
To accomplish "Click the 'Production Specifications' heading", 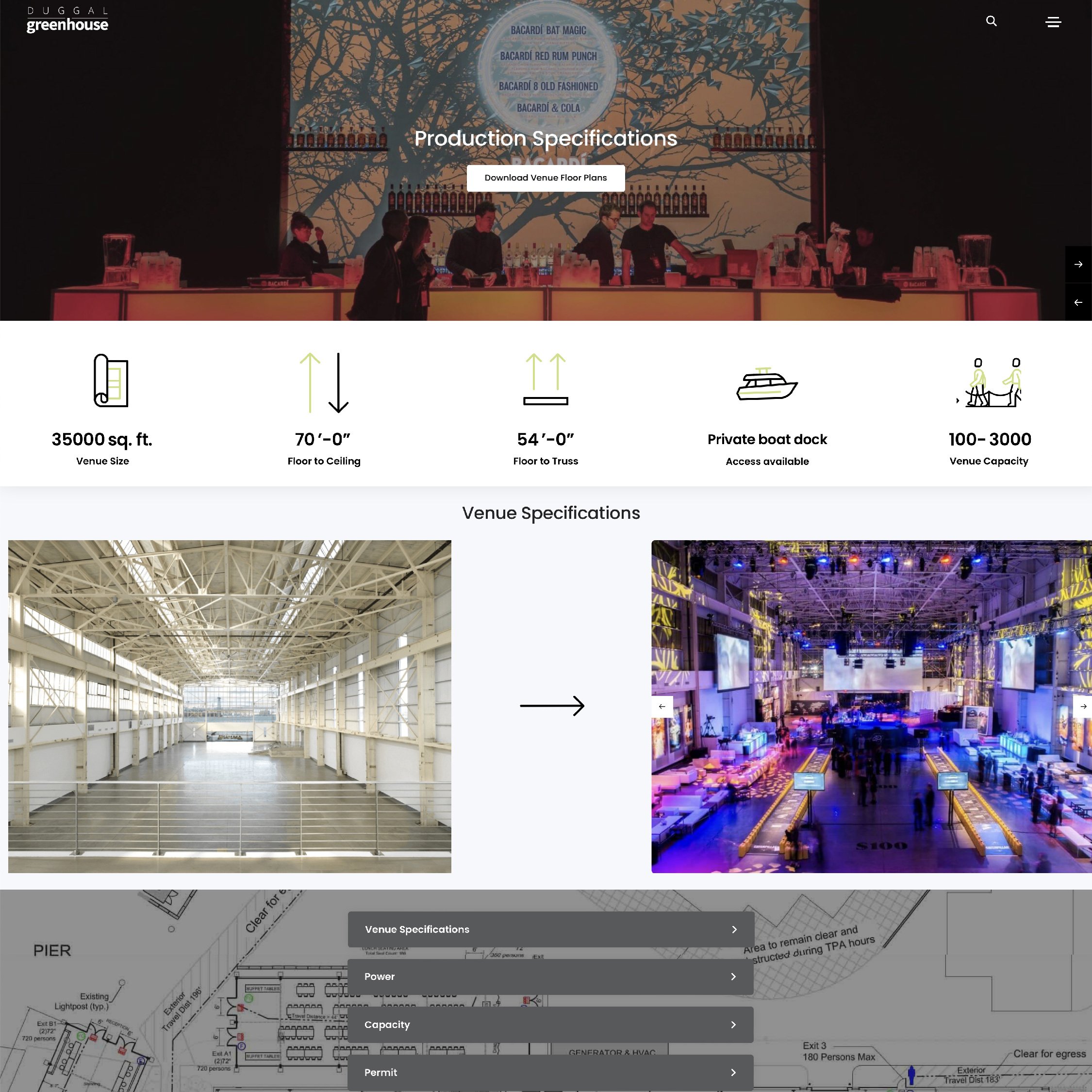I will (546, 138).
